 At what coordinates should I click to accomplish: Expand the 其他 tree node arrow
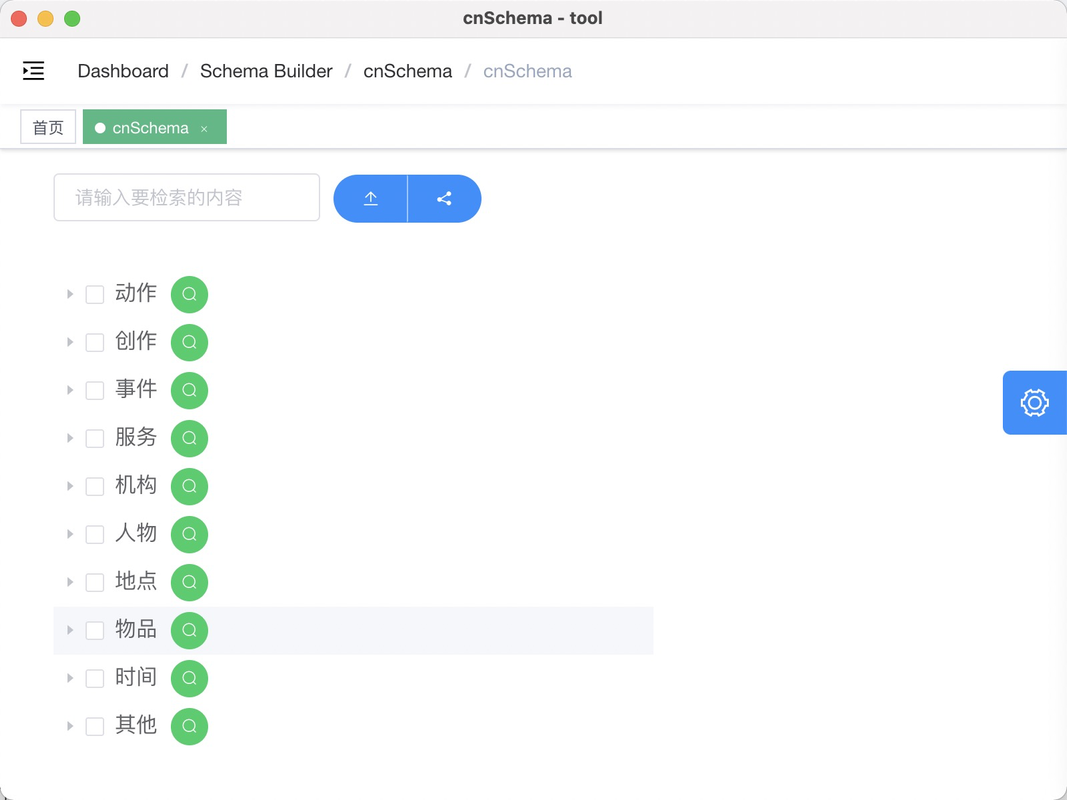coord(69,726)
